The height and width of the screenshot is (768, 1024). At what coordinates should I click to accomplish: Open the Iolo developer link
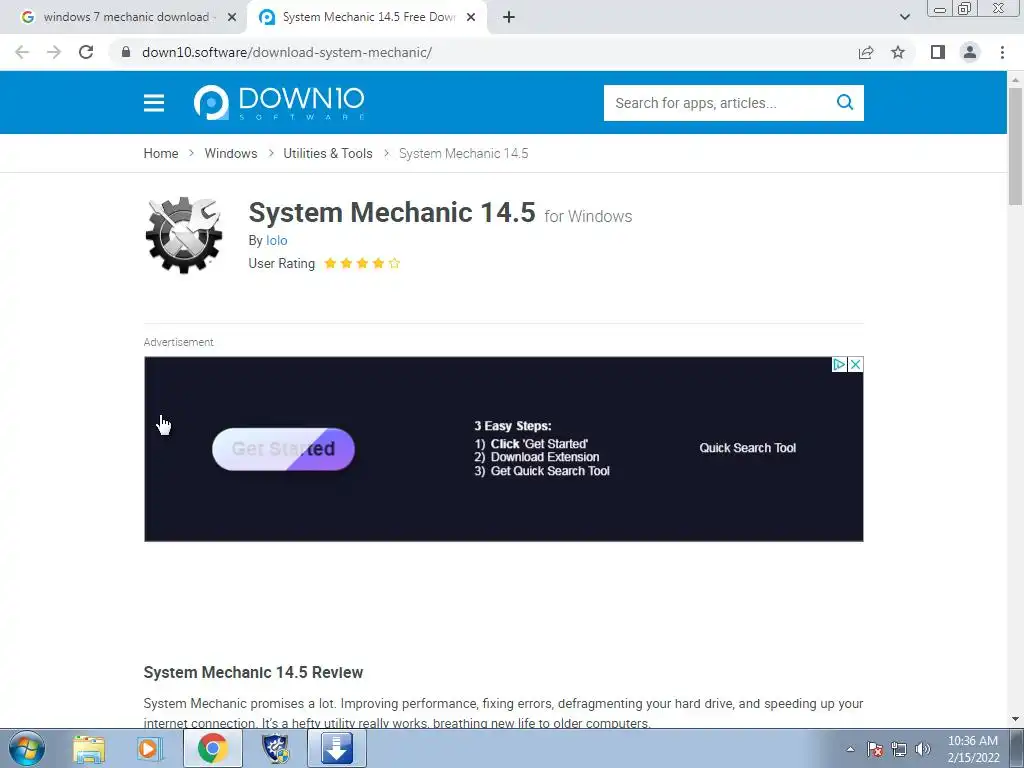click(277, 240)
